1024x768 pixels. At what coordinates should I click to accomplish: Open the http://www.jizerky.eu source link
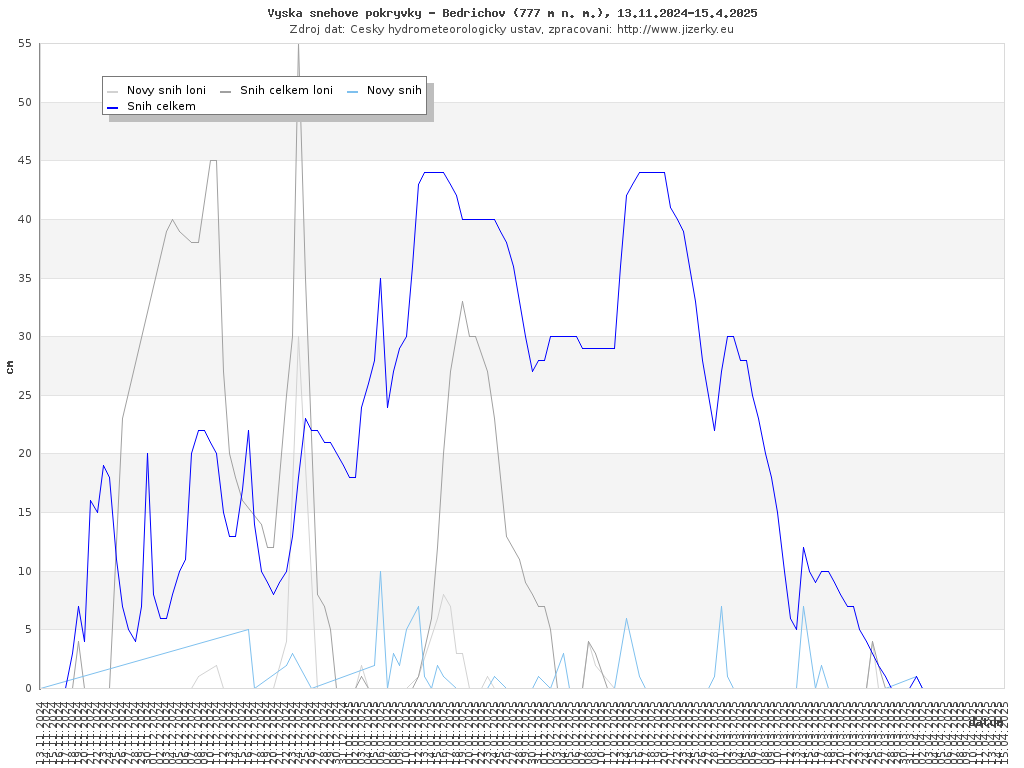(x=675, y=29)
